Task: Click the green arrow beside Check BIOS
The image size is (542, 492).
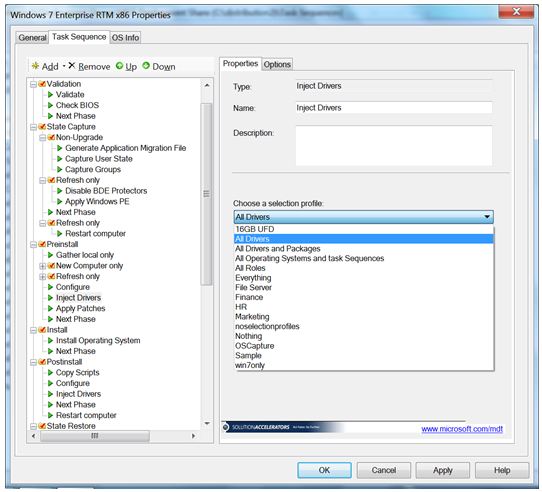Action: (50, 105)
